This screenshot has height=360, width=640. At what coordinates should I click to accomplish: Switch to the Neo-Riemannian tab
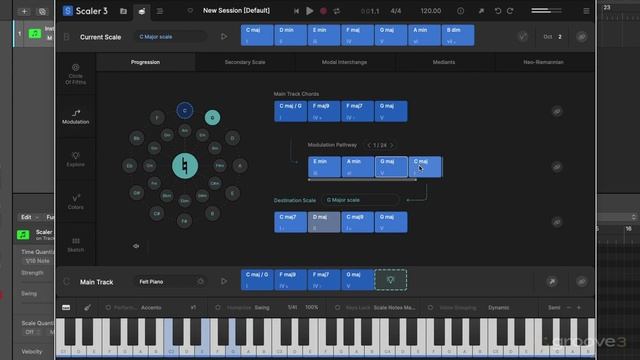coord(543,62)
